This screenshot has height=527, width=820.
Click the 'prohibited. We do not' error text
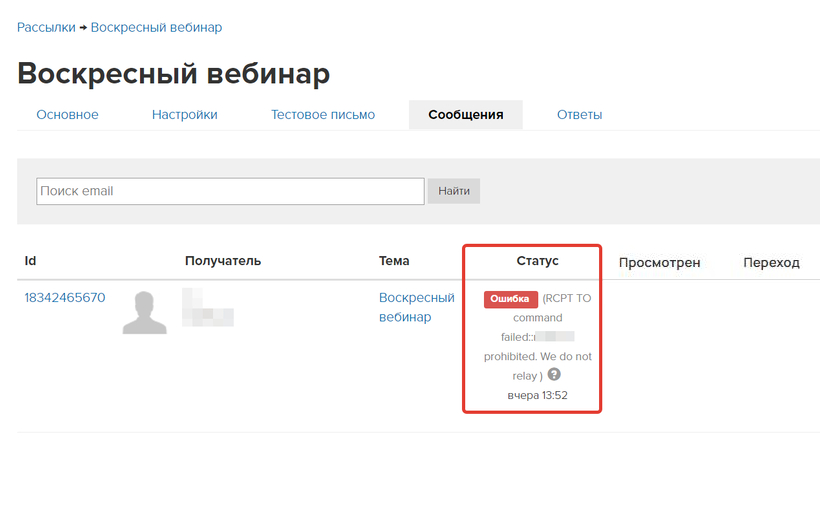coord(537,357)
